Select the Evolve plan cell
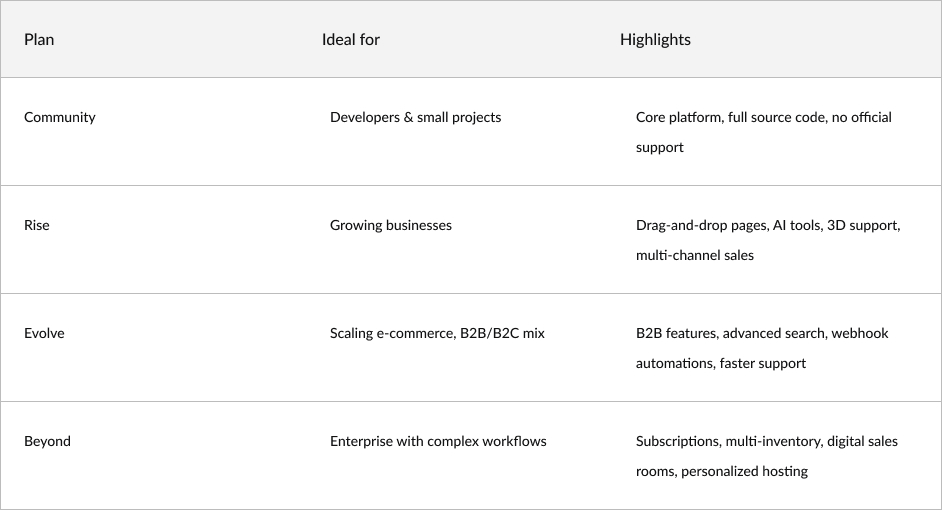The width and height of the screenshot is (942, 510). 44,333
